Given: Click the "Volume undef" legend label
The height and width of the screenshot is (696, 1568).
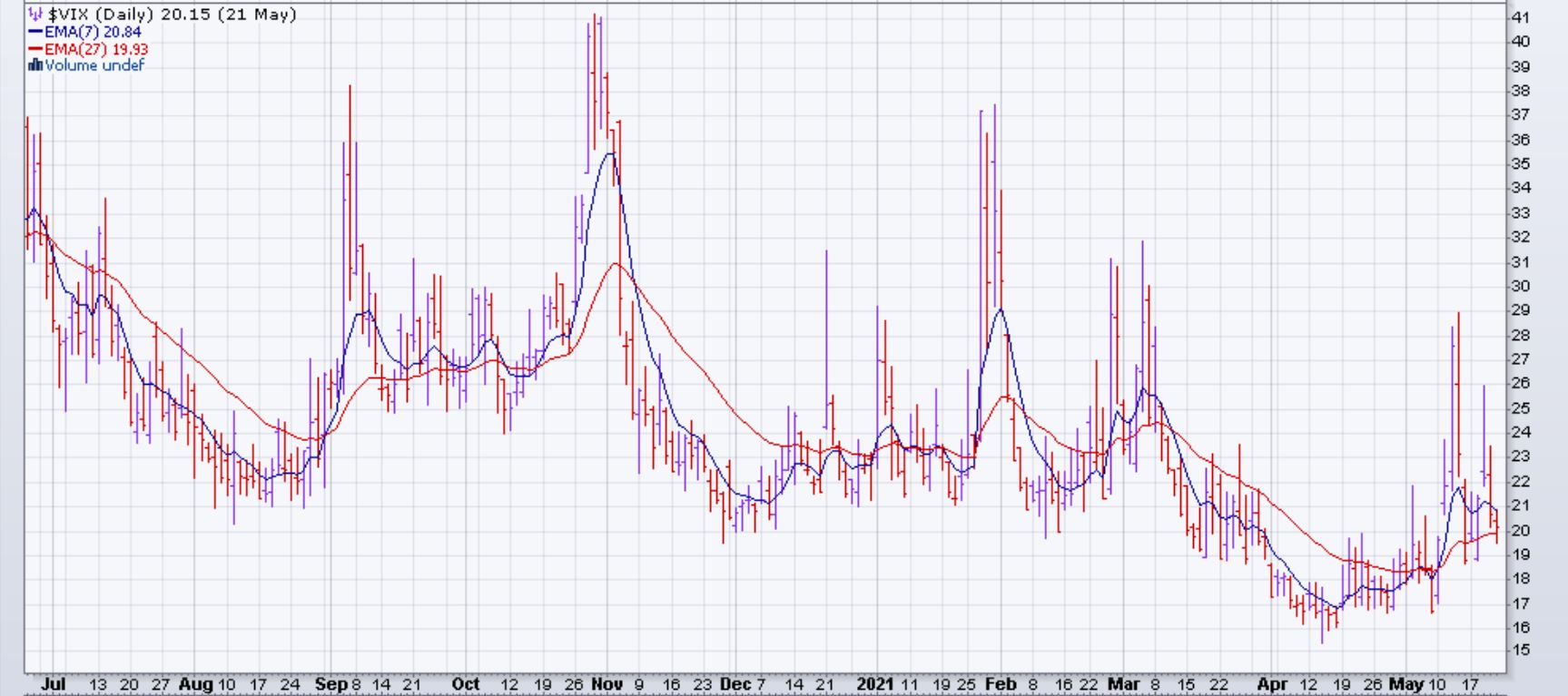Looking at the screenshot, I should 94,65.
